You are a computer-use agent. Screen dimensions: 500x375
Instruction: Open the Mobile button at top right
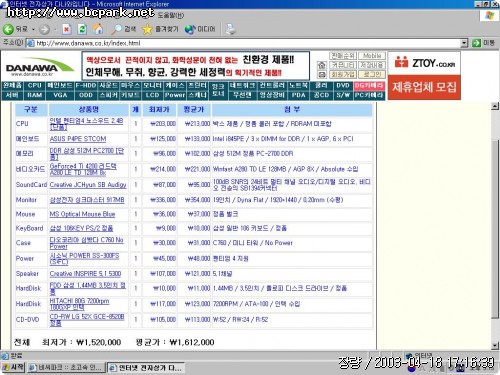pyautogui.click(x=372, y=55)
